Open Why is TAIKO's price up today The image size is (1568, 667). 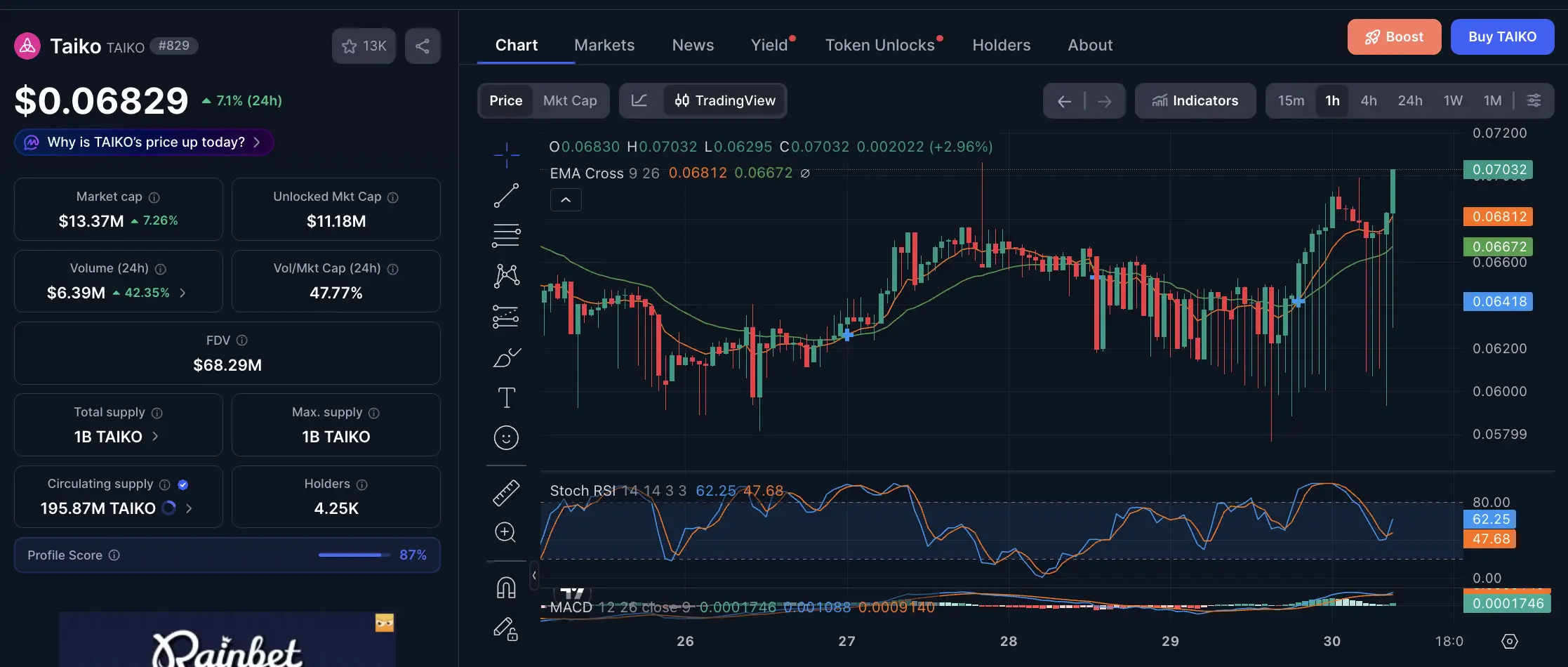pyautogui.click(x=144, y=143)
